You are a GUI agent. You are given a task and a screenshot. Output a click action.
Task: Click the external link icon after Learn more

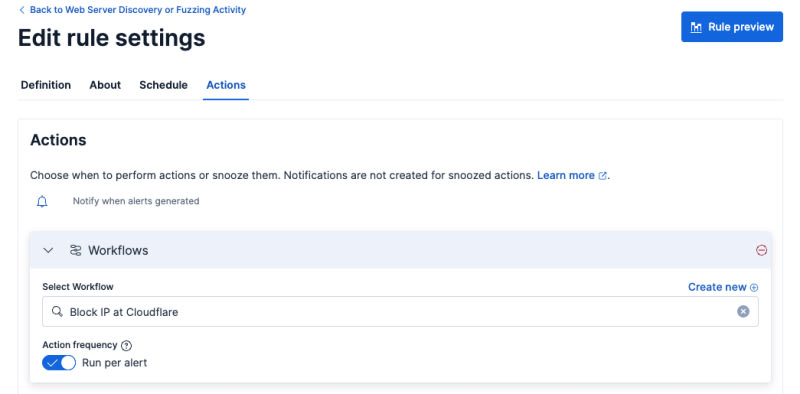click(602, 176)
